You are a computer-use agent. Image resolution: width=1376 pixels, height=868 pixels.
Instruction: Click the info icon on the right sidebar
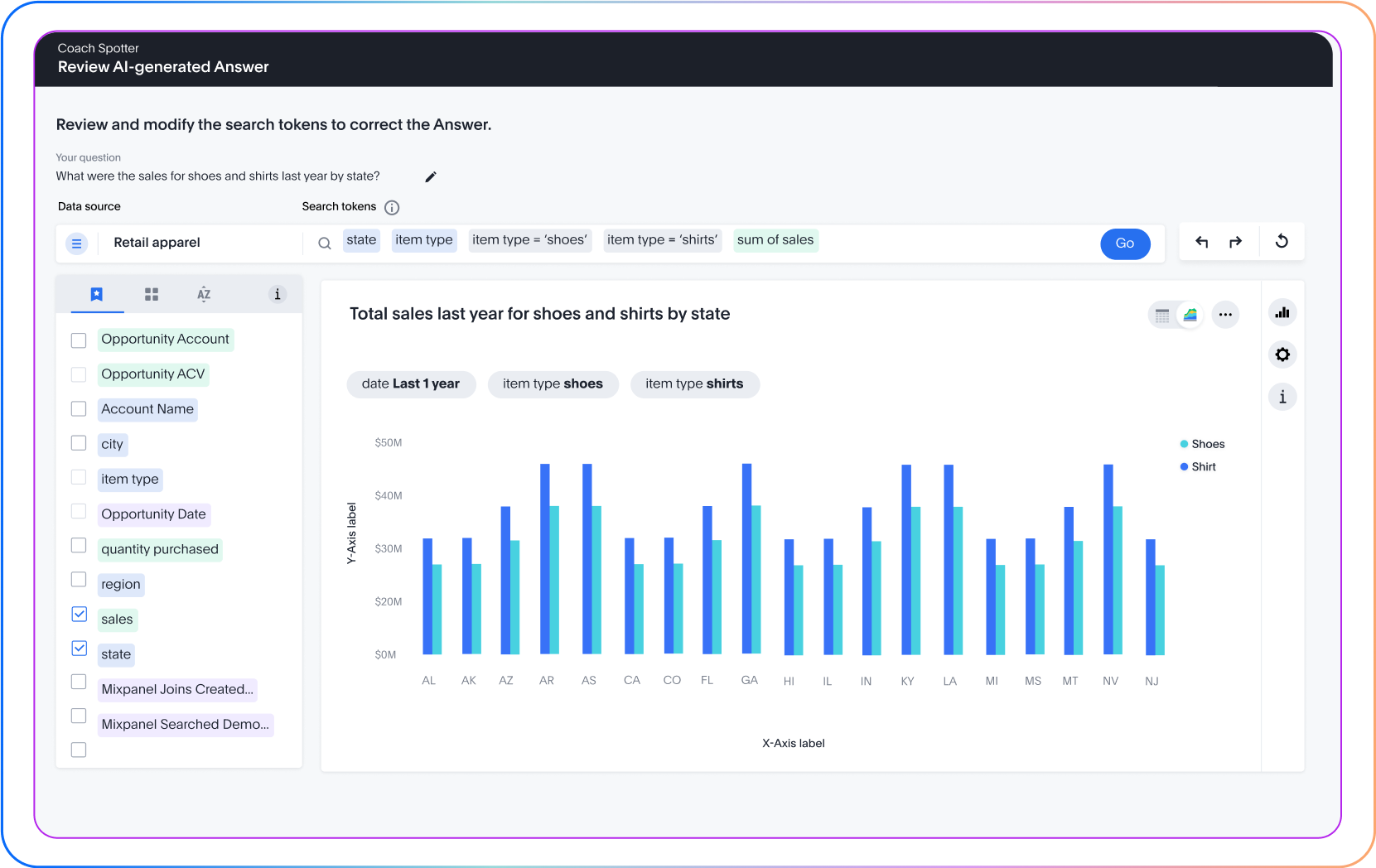click(1282, 397)
